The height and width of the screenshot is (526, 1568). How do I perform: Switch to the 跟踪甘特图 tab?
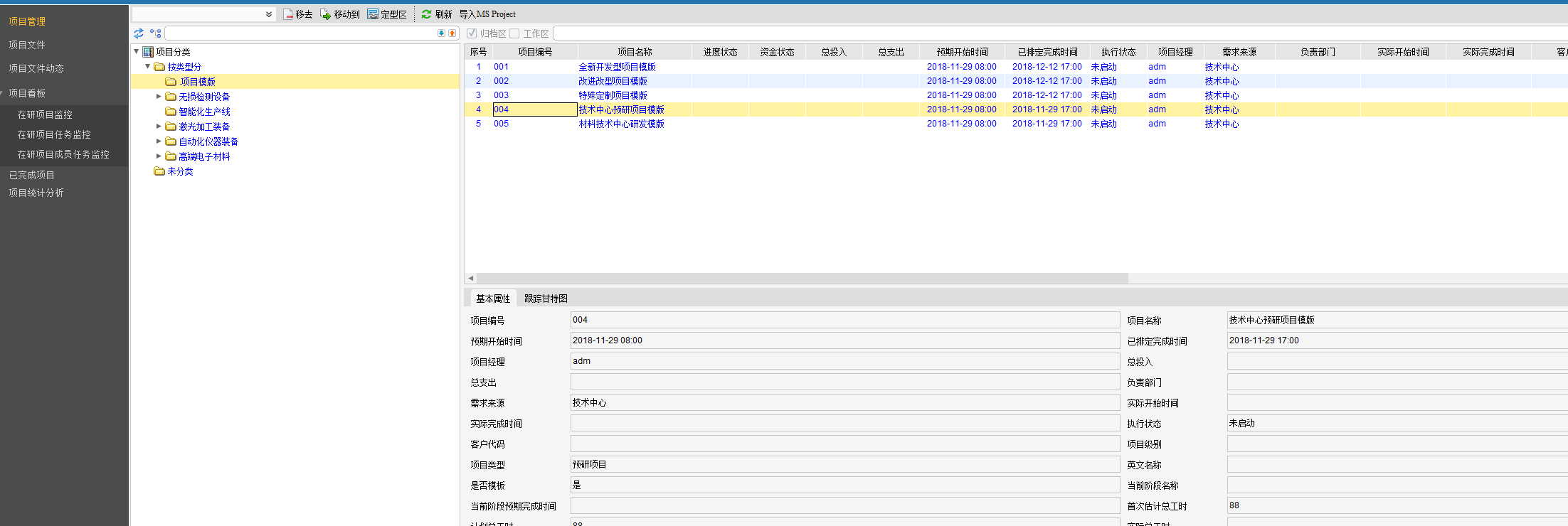coord(546,299)
